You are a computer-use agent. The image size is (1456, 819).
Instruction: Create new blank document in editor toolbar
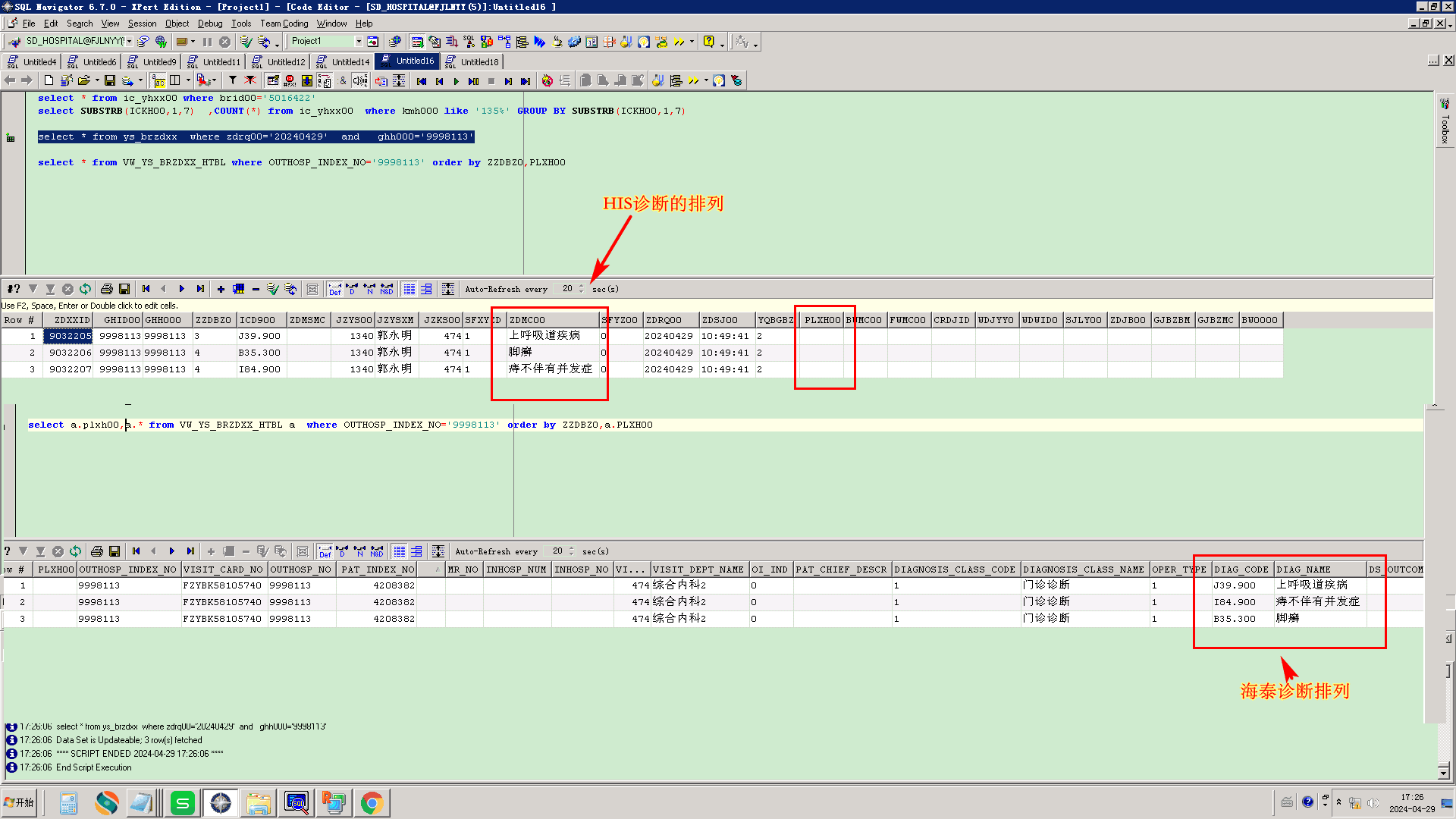(49, 81)
